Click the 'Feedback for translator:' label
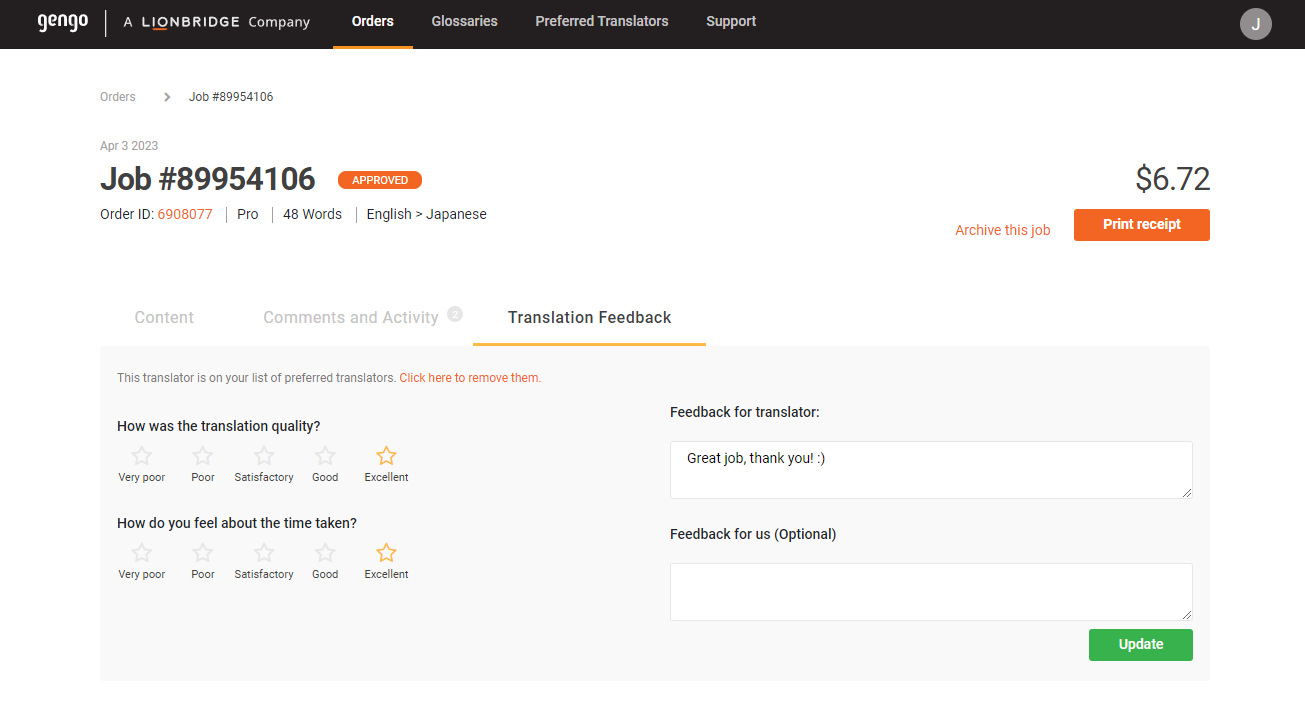The height and width of the screenshot is (710, 1305). pyautogui.click(x=745, y=412)
